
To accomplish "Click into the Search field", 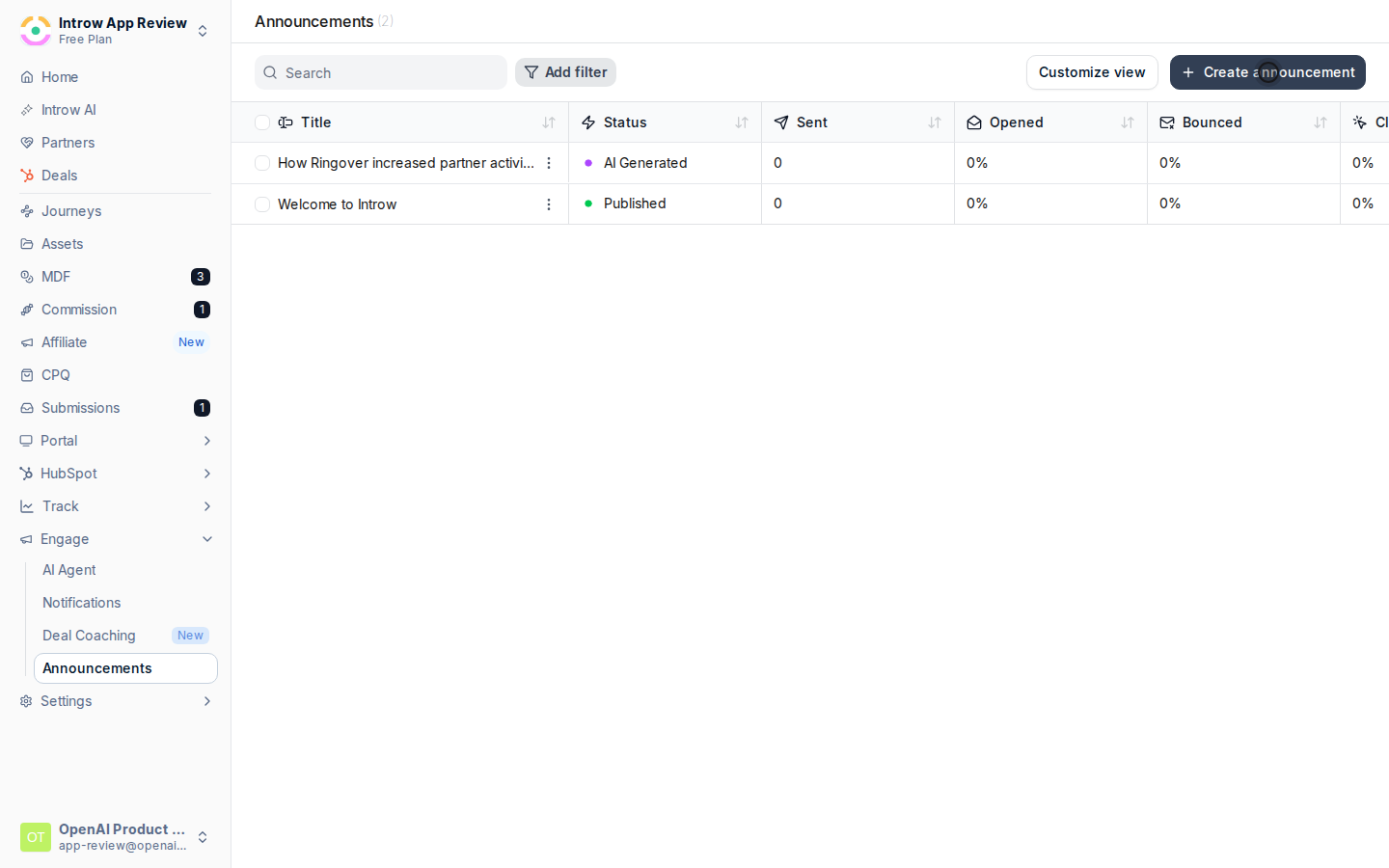I will [x=381, y=72].
